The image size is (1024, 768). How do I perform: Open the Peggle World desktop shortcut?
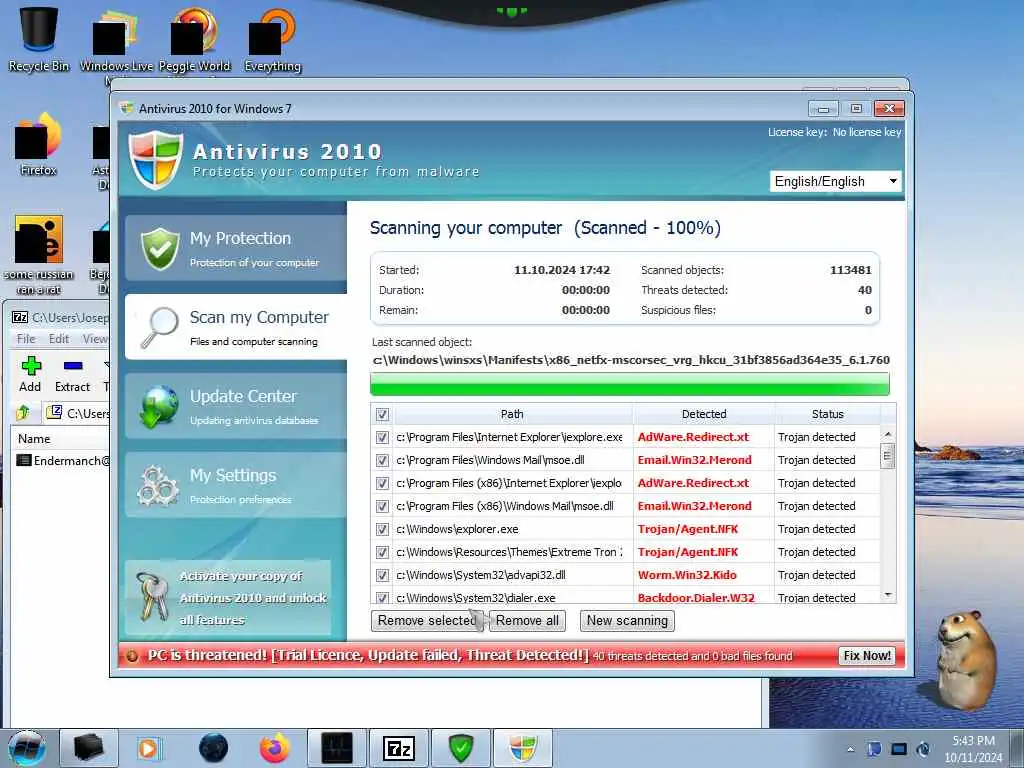(x=194, y=38)
